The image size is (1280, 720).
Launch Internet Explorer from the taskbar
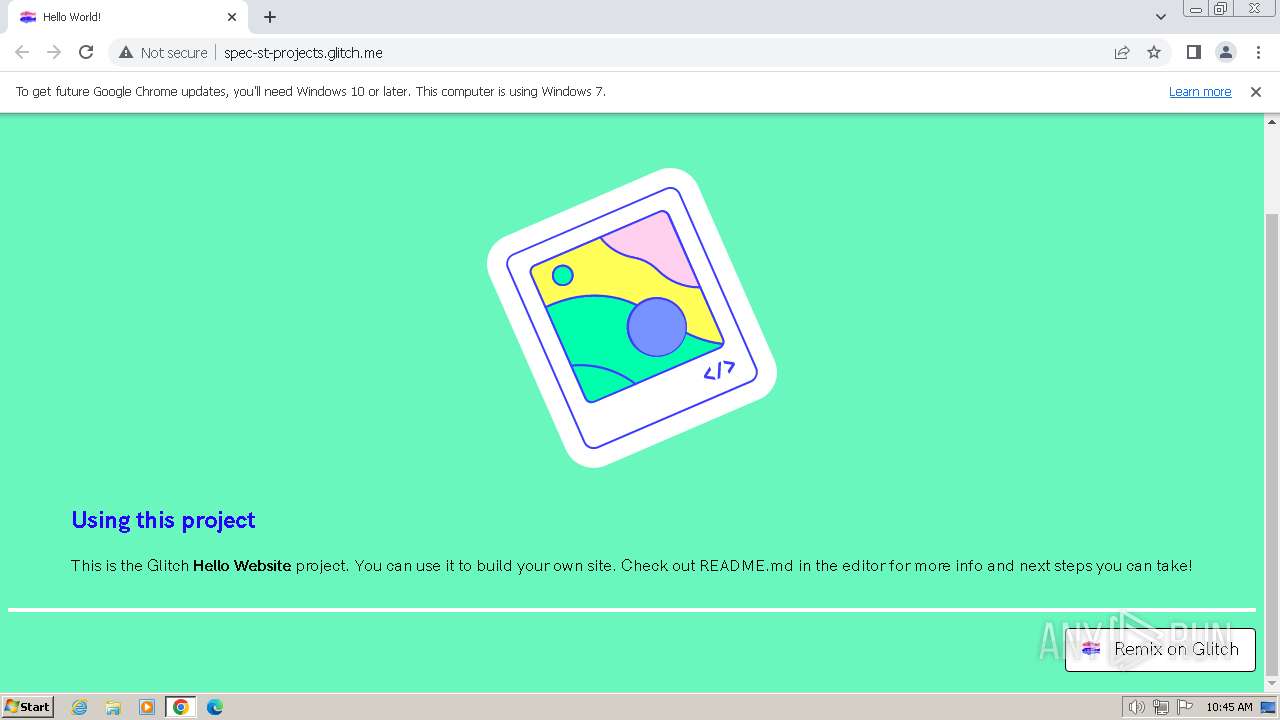(x=80, y=707)
